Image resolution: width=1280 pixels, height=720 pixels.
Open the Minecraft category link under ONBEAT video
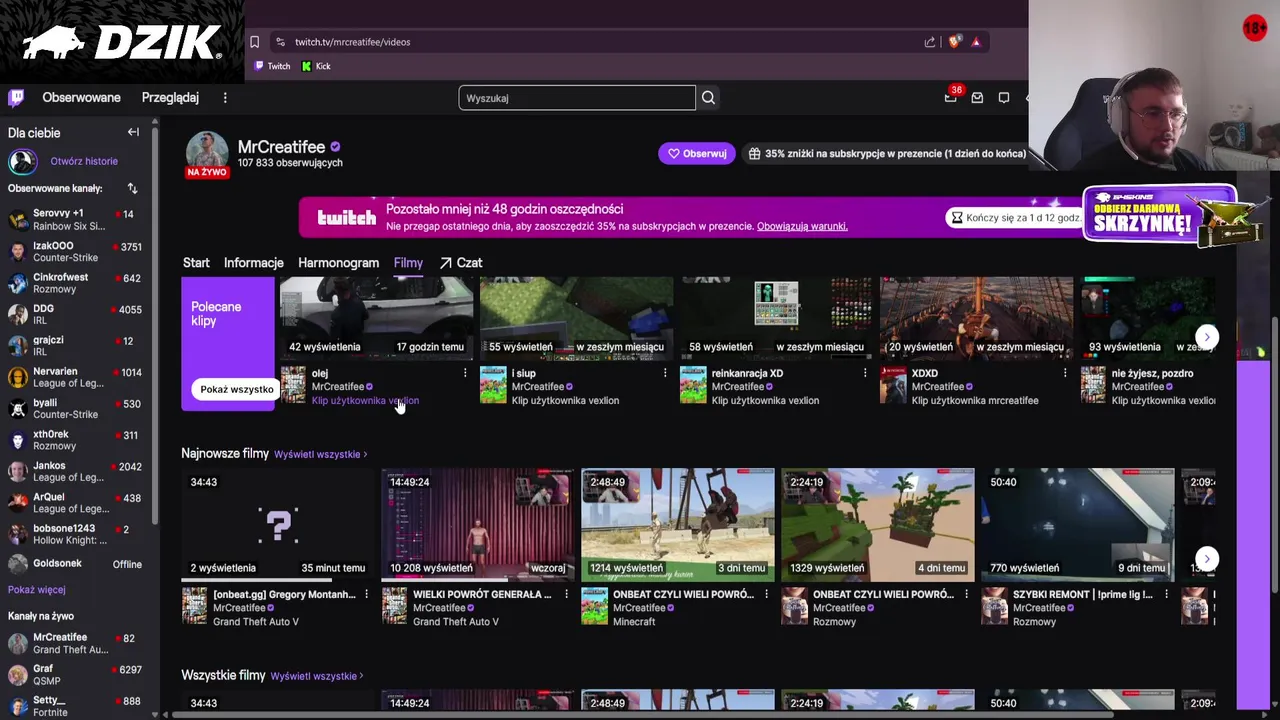(634, 622)
